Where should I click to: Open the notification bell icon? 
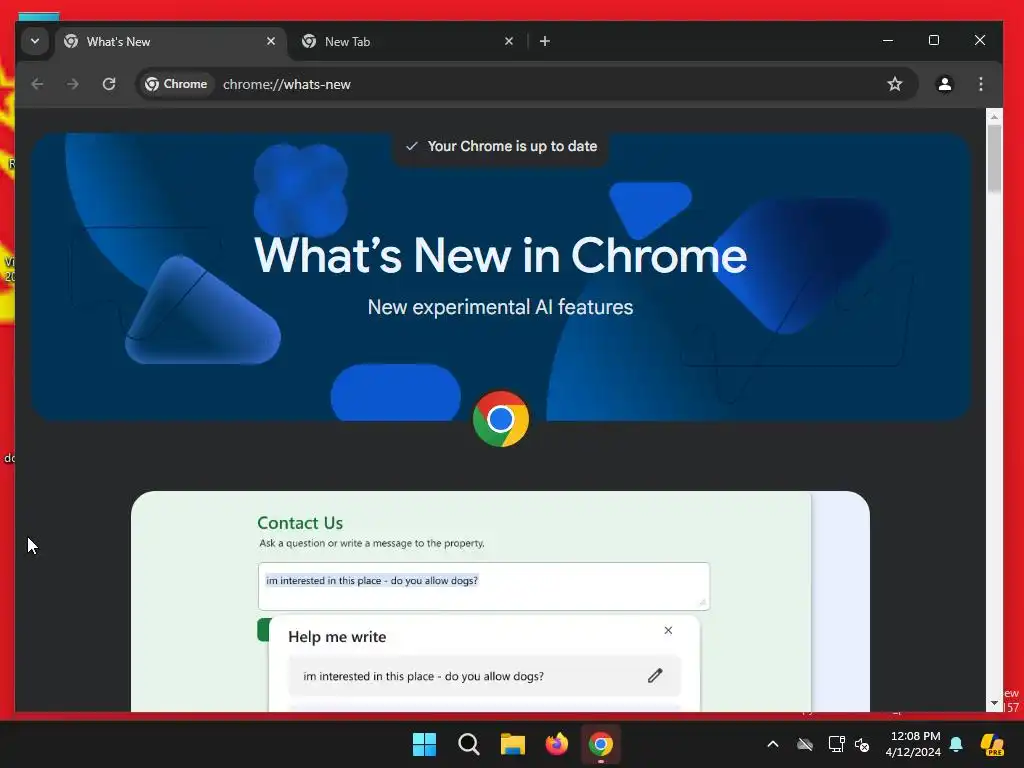pyautogui.click(x=956, y=744)
